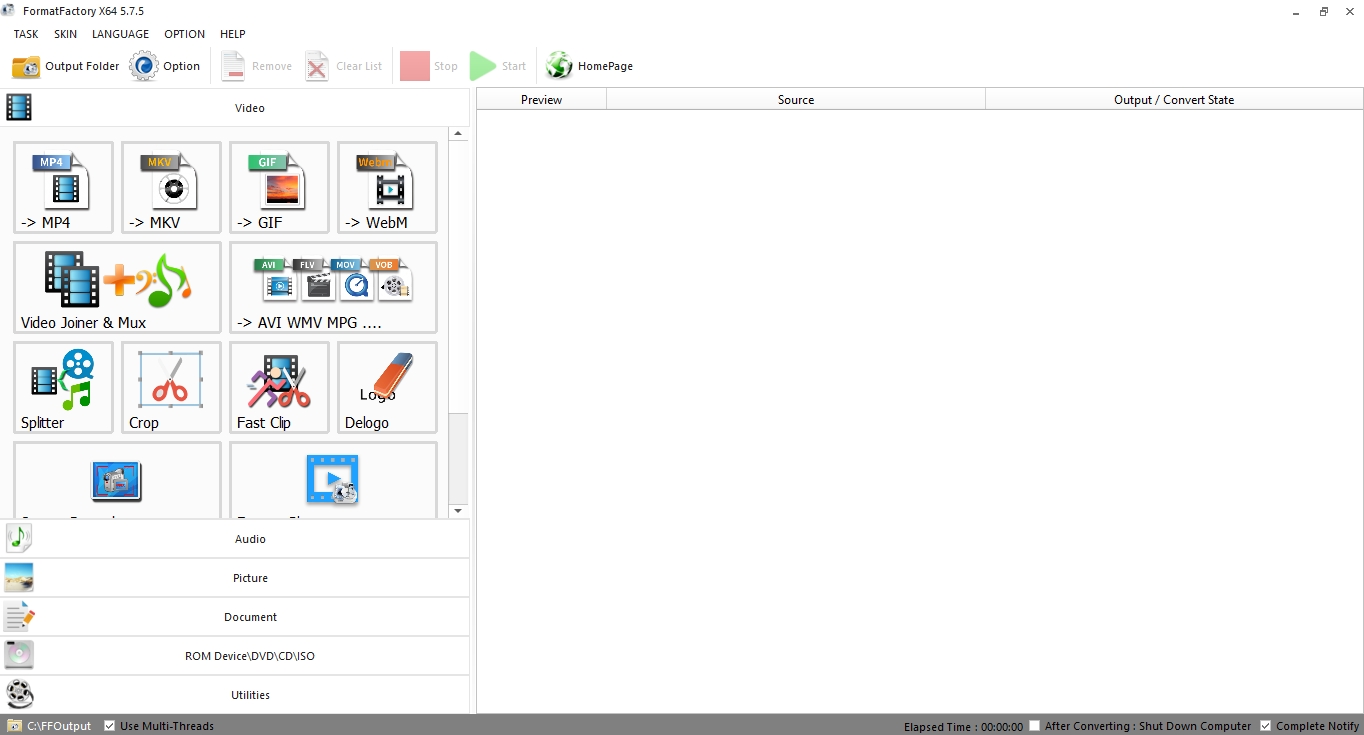This screenshot has height=735, width=1364.
Task: Click the Audio music note icon
Action: [x=19, y=538]
